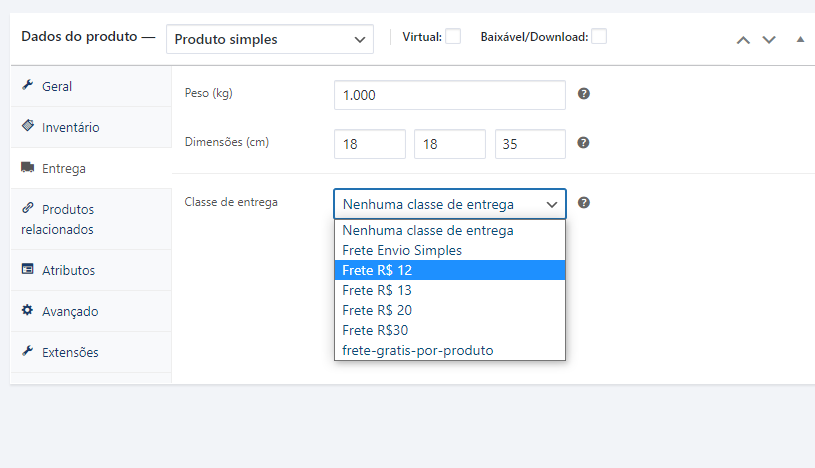Click the Peso weight field with 1.000

pos(450,95)
